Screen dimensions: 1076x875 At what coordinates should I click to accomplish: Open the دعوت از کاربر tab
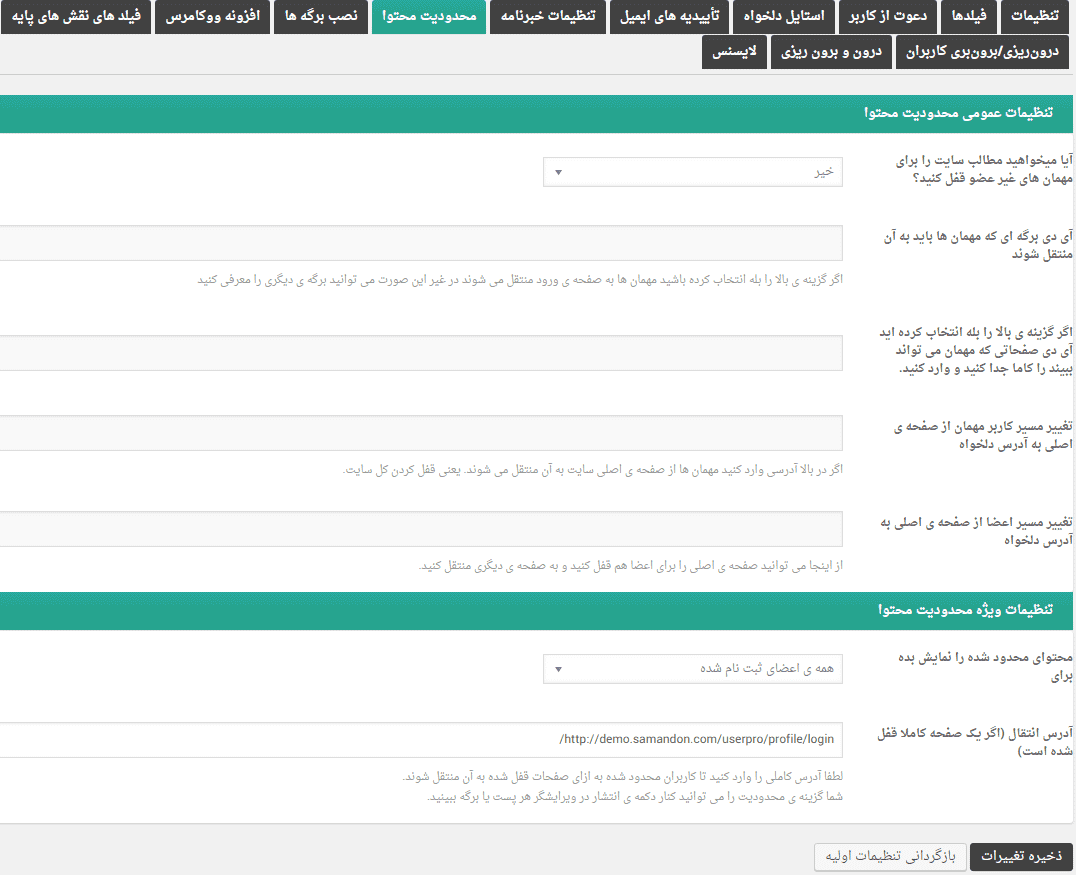coord(887,16)
